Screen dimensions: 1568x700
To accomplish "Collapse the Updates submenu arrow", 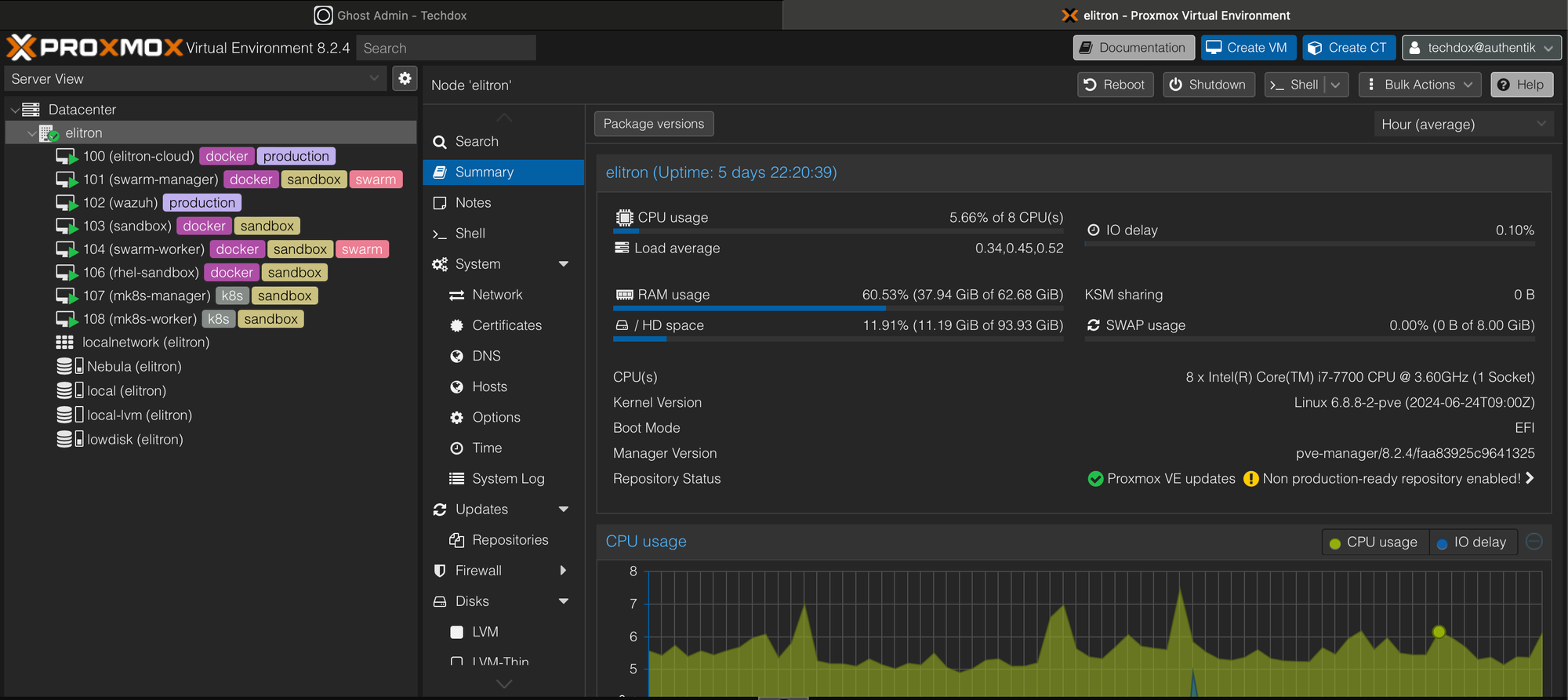I will pyautogui.click(x=564, y=510).
